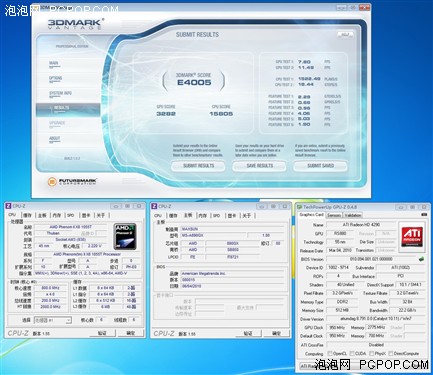This screenshot has width=433, height=375.
Task: Click 验证 button in CPU-Z mainboard window
Action: [248, 333]
